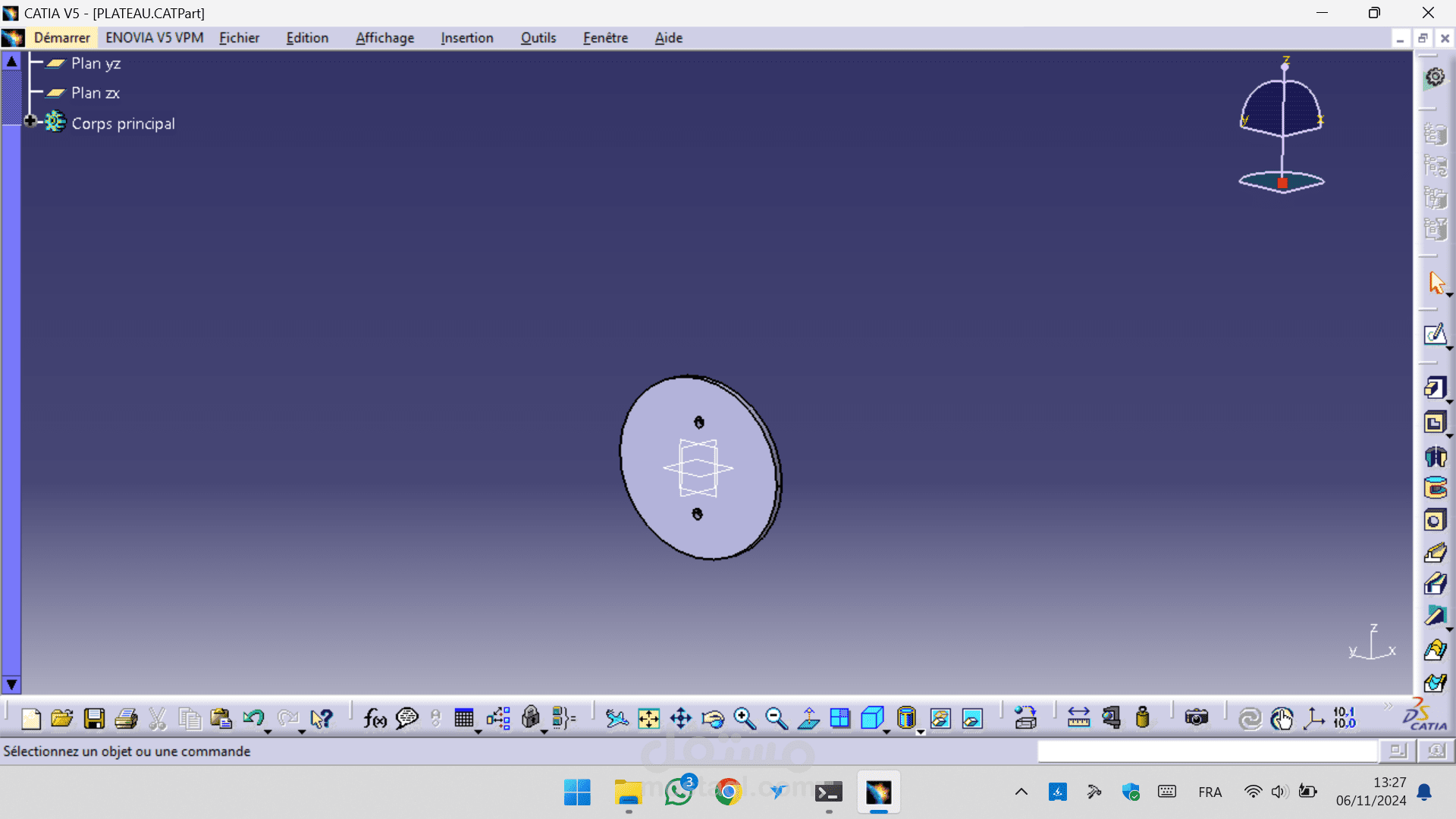This screenshot has height=819, width=1456.
Task: Select Plan zx in the tree
Action: pos(95,93)
